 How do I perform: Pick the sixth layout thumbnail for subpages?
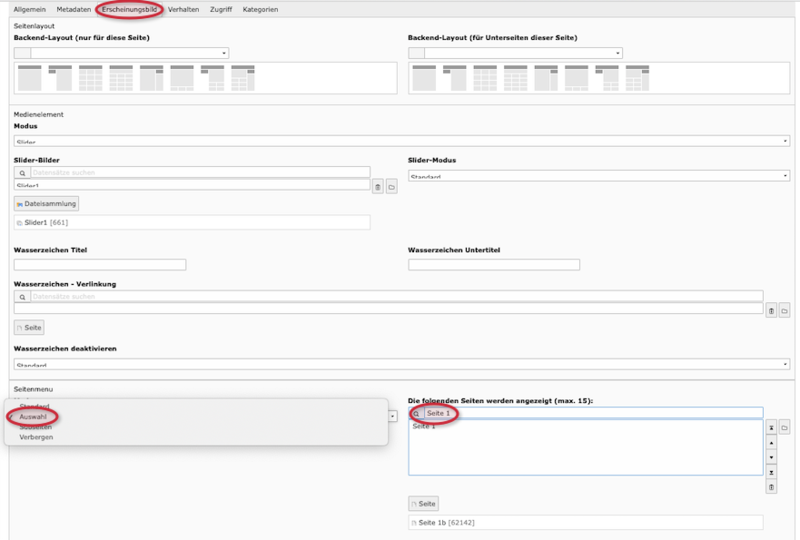[x=577, y=78]
